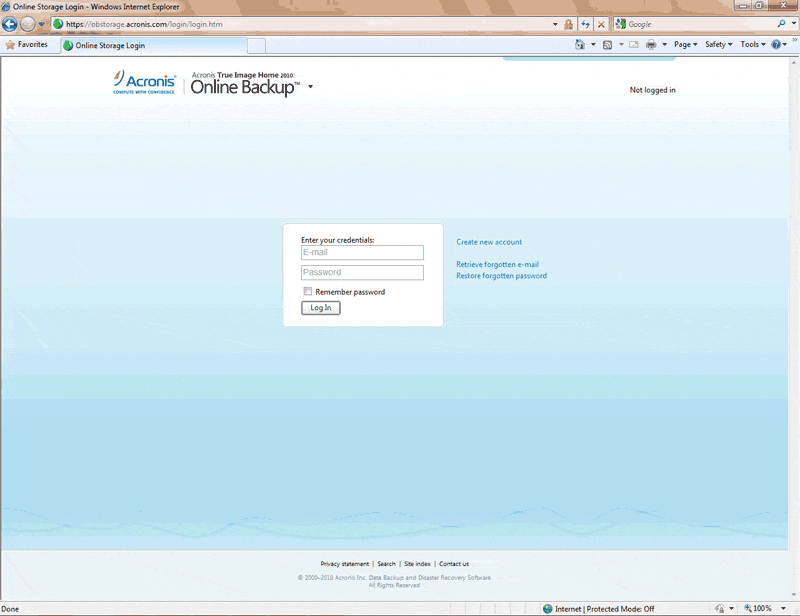Click the Search footer link
Screen dimensions: 800x616
(x=386, y=564)
